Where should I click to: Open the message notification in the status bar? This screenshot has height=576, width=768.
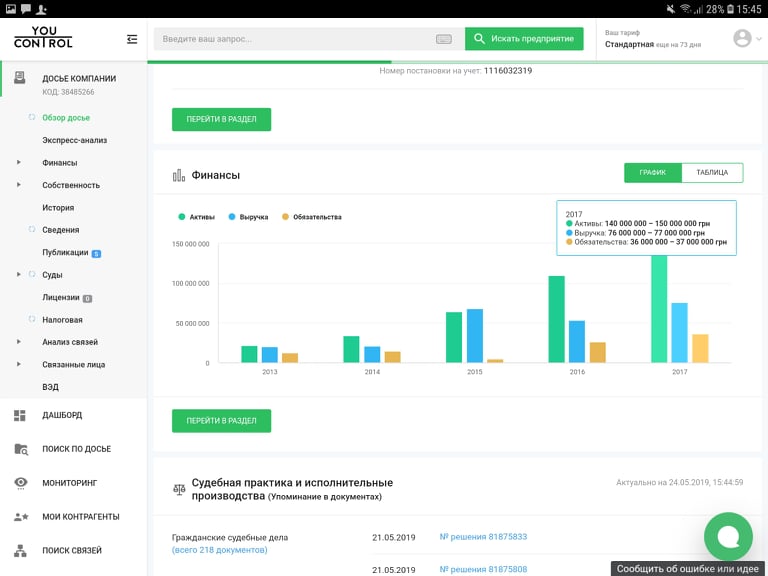(26, 9)
